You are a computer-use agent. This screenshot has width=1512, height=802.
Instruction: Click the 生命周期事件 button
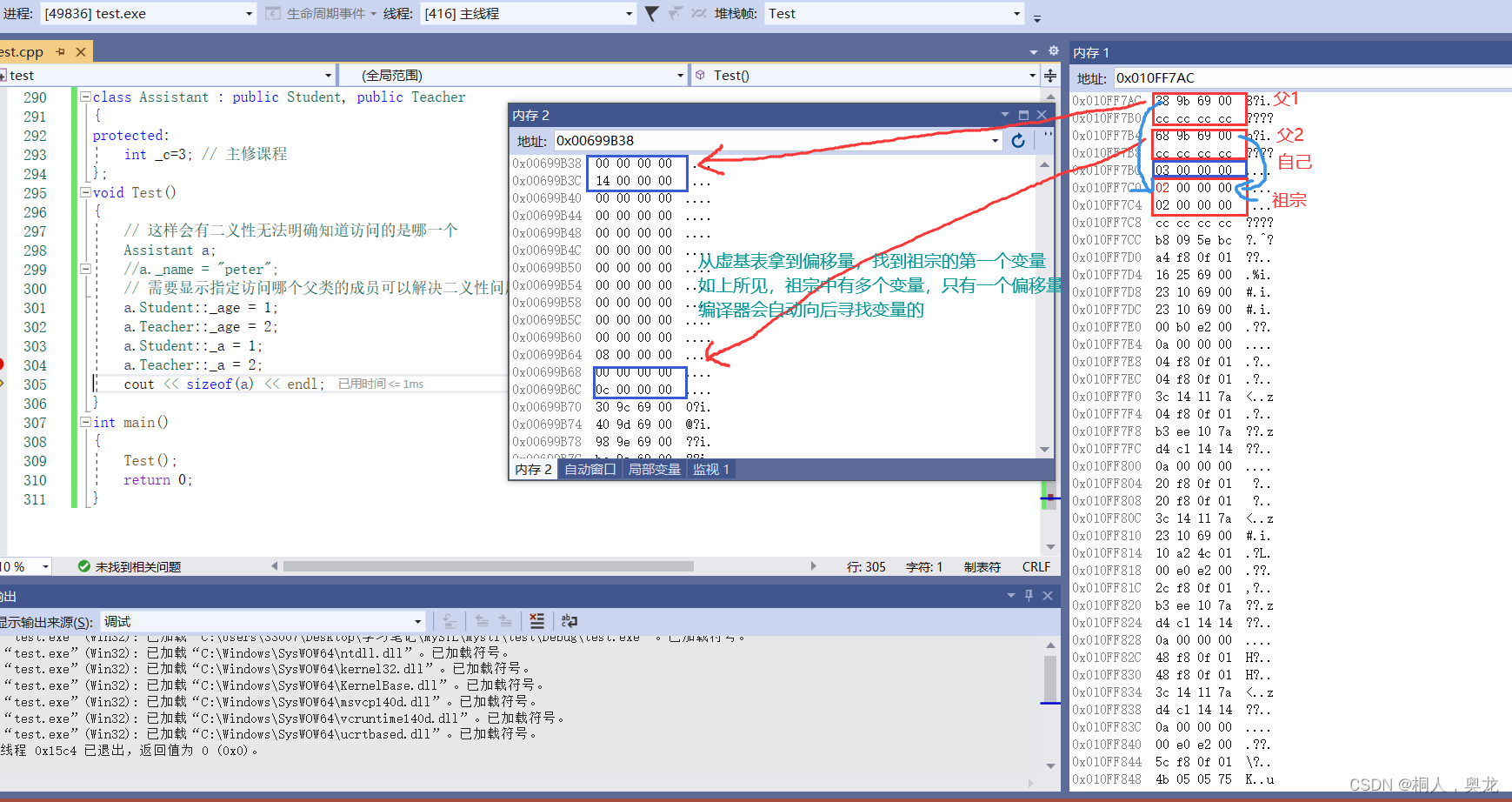coord(319,14)
